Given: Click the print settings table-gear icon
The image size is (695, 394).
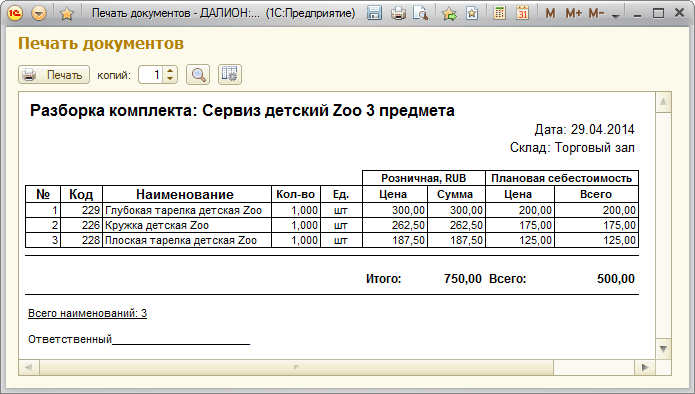Looking at the screenshot, I should click(230, 74).
